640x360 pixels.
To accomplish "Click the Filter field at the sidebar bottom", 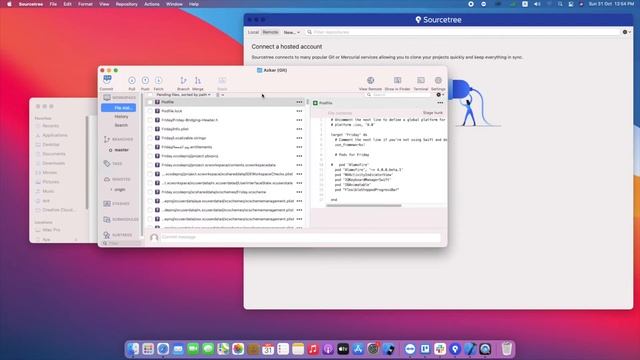I will click(x=121, y=243).
